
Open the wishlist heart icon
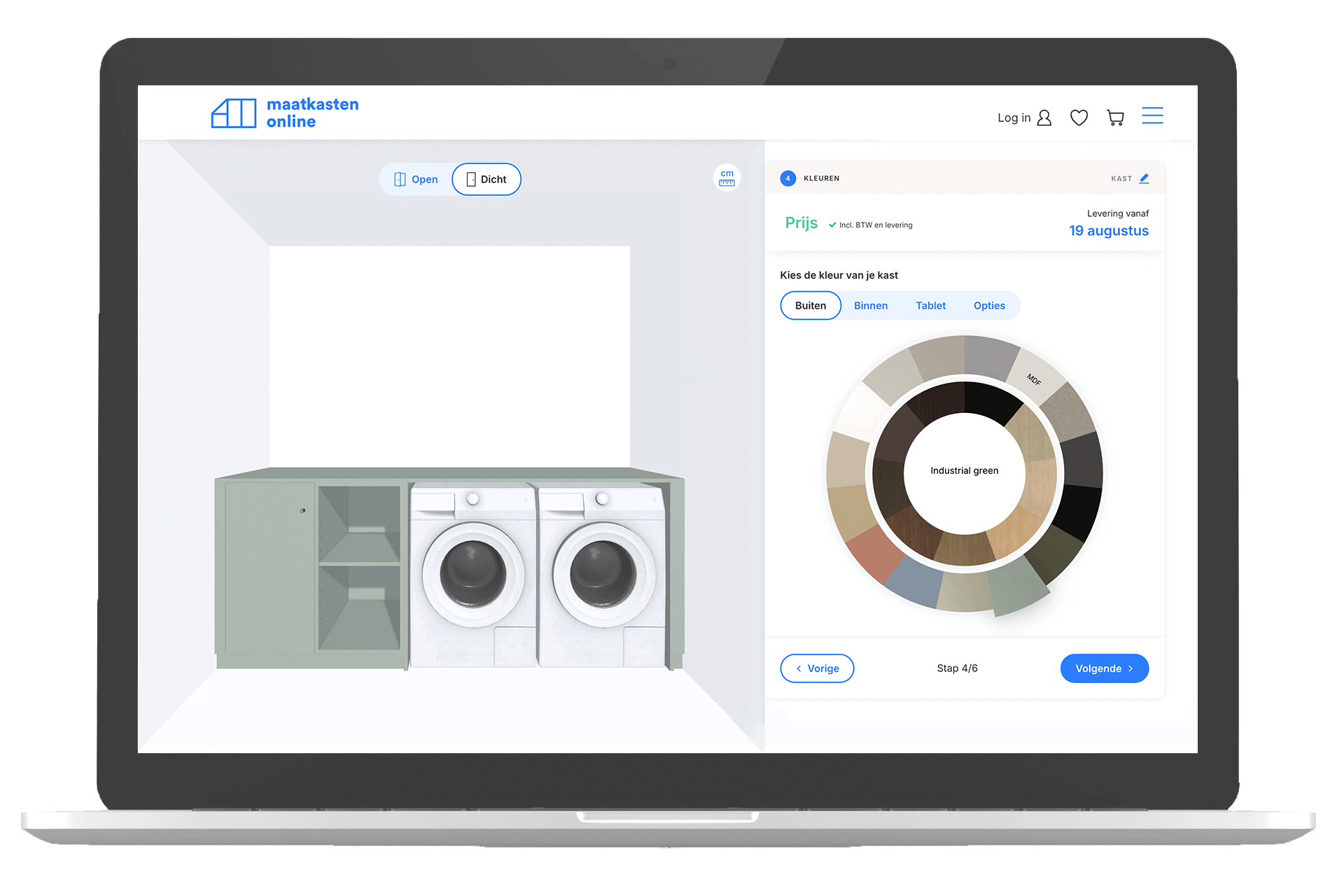tap(1079, 118)
